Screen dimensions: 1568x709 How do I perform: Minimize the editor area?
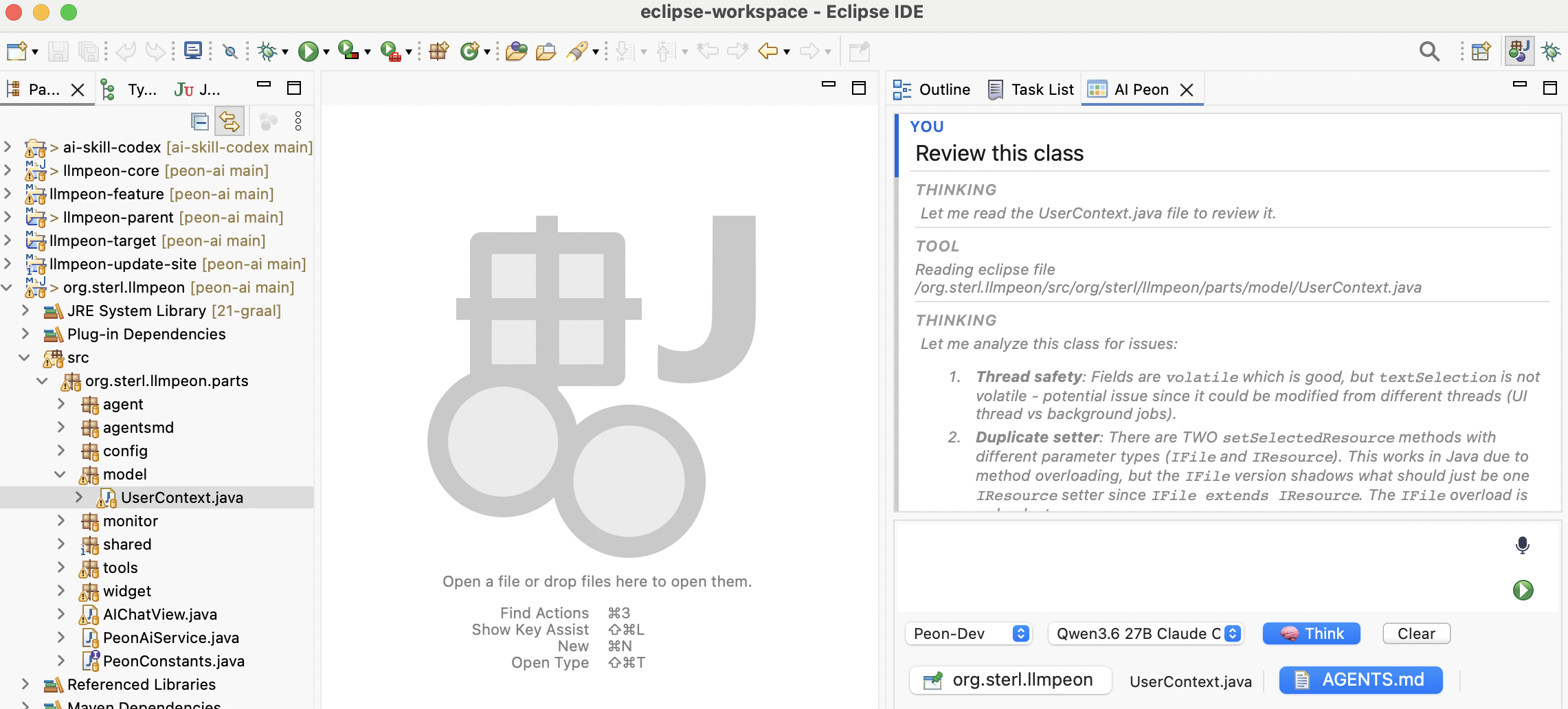pyautogui.click(x=829, y=85)
